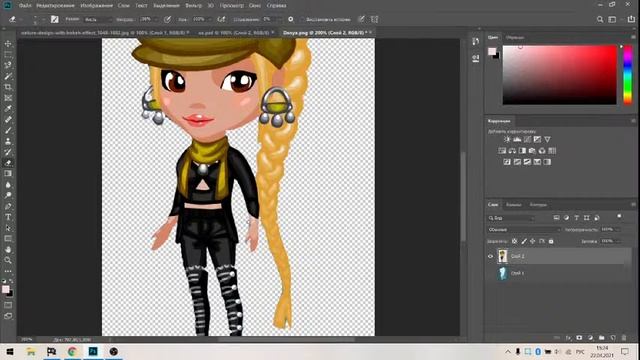Add a Brightness/Contrast adjustment
Screen dimensions: 640x360
(507, 139)
